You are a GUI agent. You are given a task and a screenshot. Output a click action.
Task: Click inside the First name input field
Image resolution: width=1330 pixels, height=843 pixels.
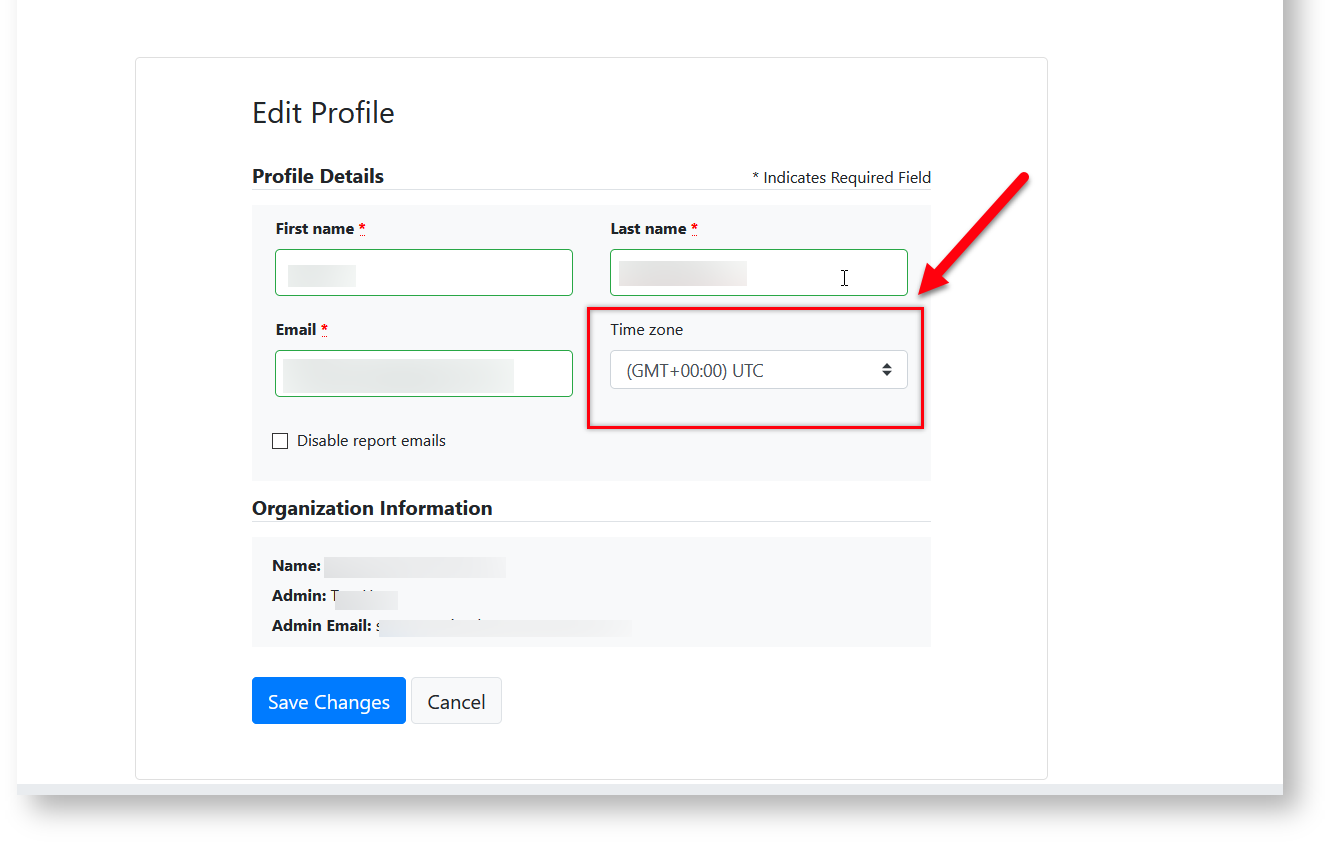click(x=423, y=272)
